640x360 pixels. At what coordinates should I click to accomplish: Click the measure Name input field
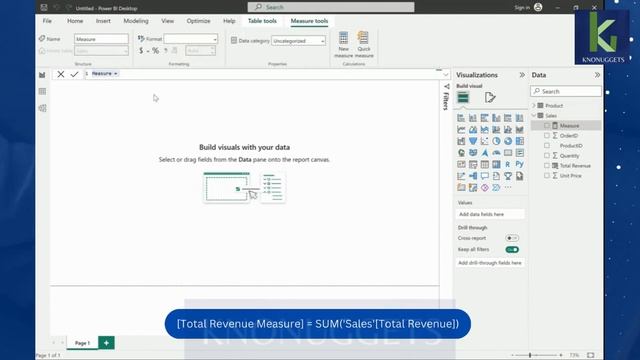(101, 39)
